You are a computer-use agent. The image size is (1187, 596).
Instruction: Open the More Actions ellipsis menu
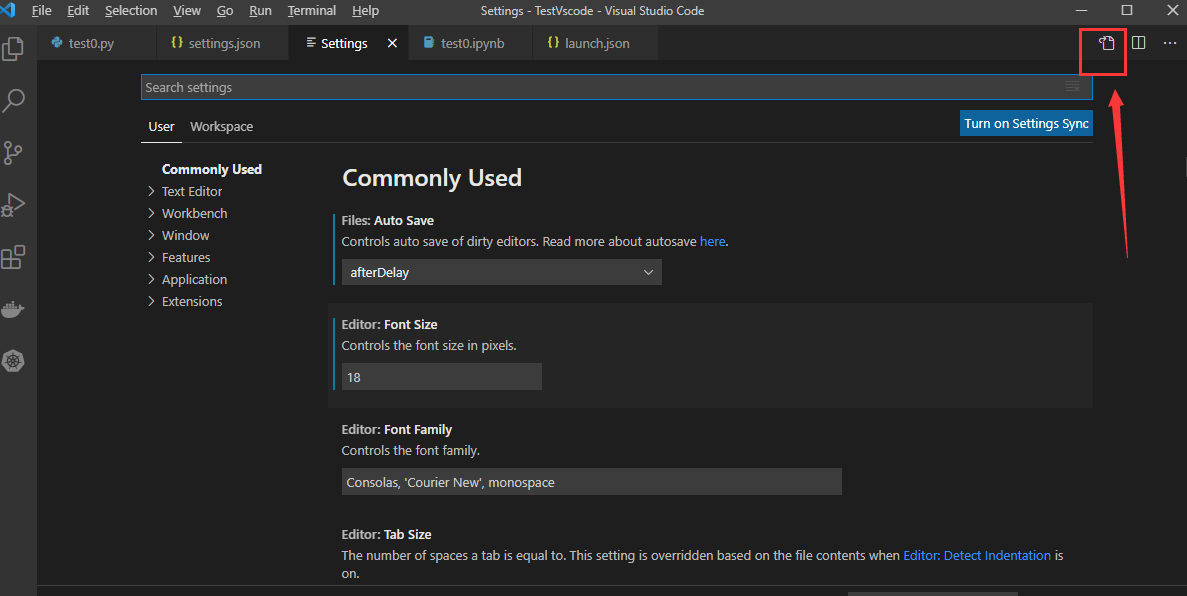coord(1170,43)
